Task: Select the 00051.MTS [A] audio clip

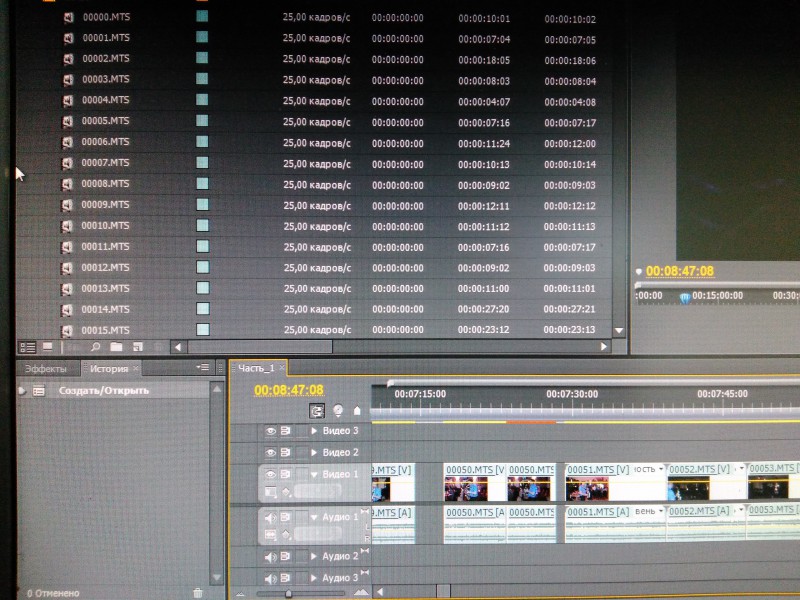Action: [615, 524]
